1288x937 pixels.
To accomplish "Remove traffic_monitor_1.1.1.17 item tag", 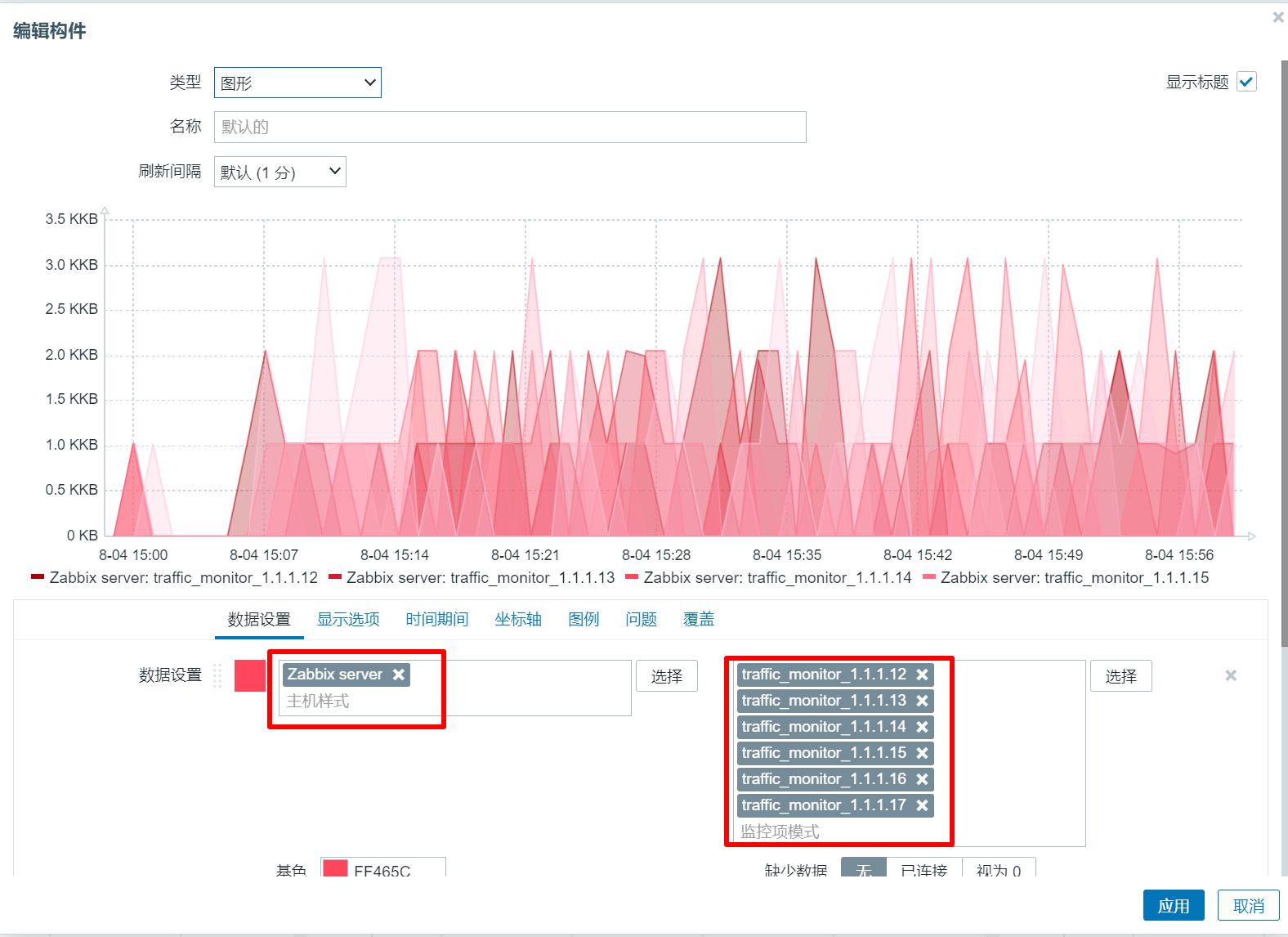I will click(922, 805).
